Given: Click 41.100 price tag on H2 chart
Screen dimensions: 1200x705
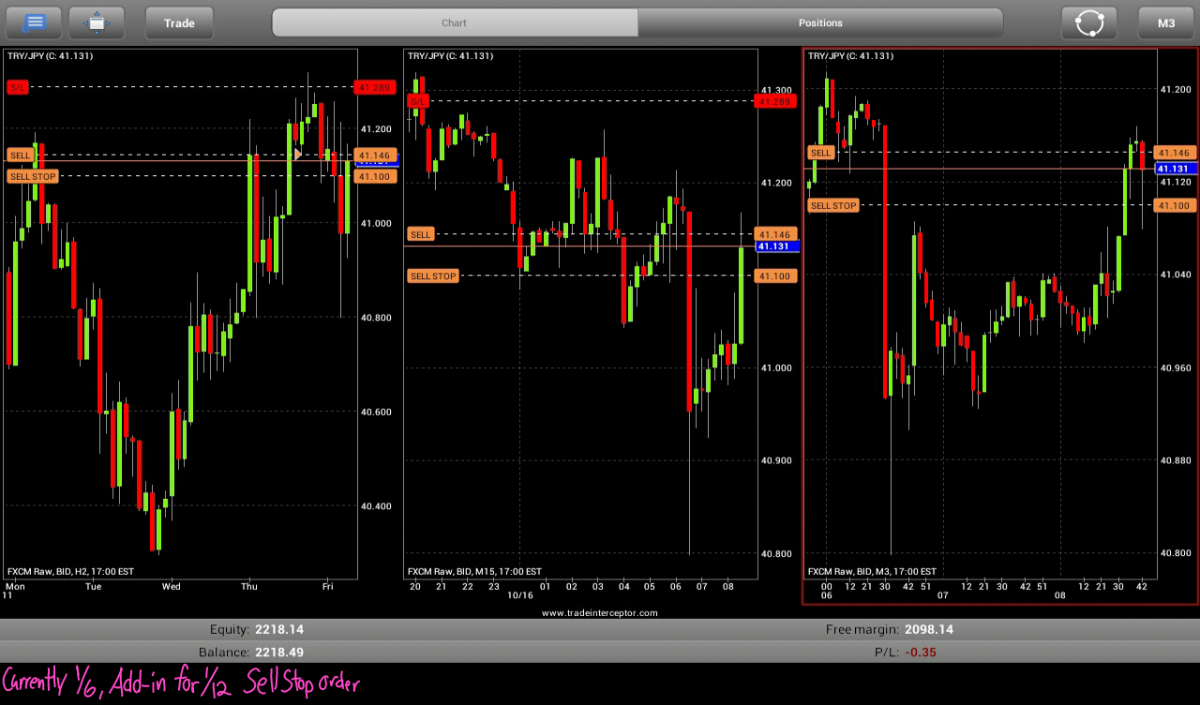Looking at the screenshot, I should (375, 176).
